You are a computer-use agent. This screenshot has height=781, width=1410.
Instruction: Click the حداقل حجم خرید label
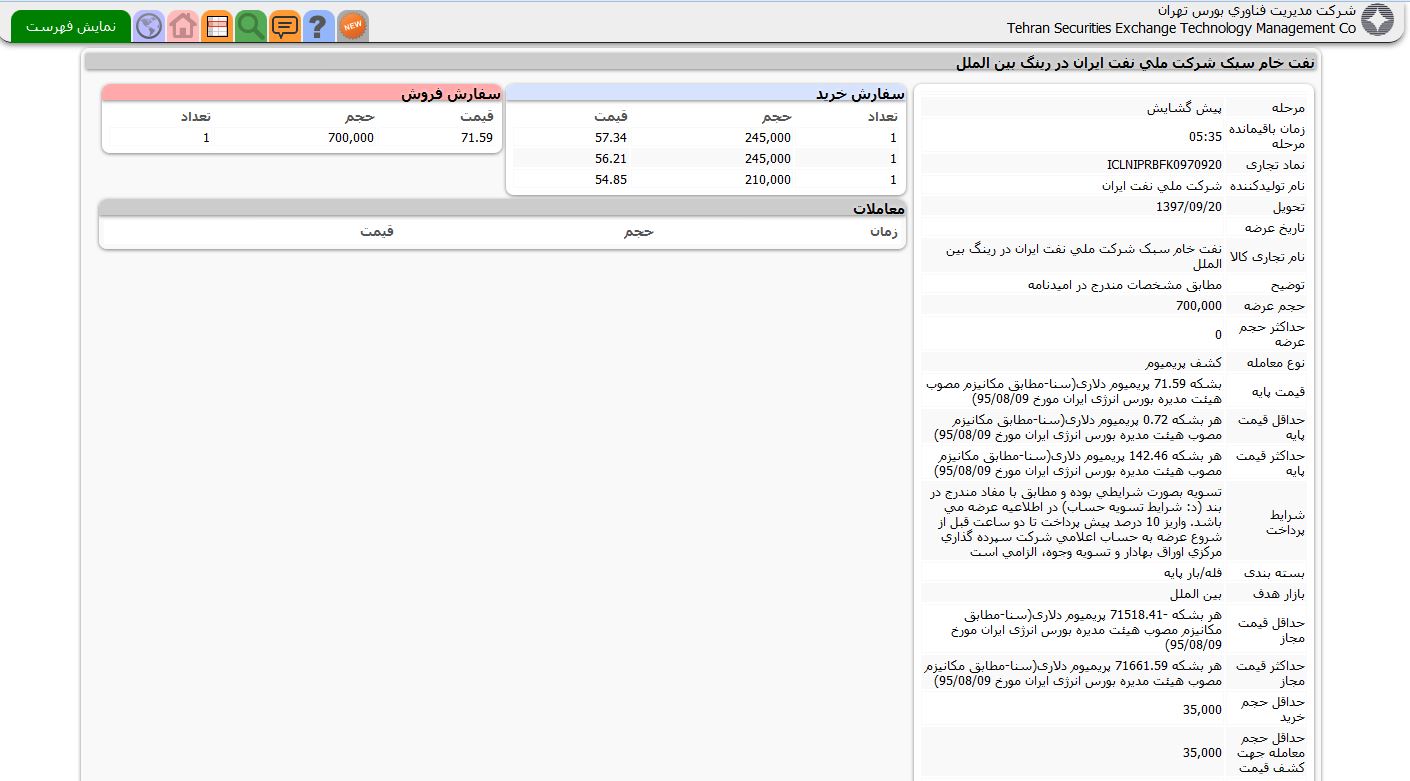click(x=1271, y=710)
